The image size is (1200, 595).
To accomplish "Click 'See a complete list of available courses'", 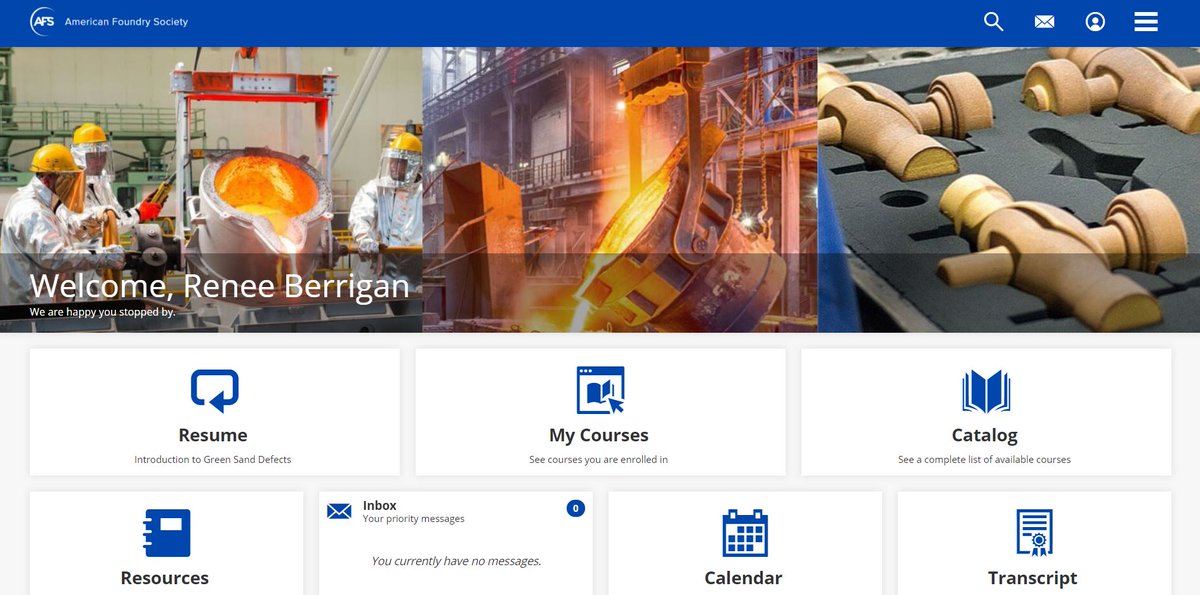I will tap(984, 460).
